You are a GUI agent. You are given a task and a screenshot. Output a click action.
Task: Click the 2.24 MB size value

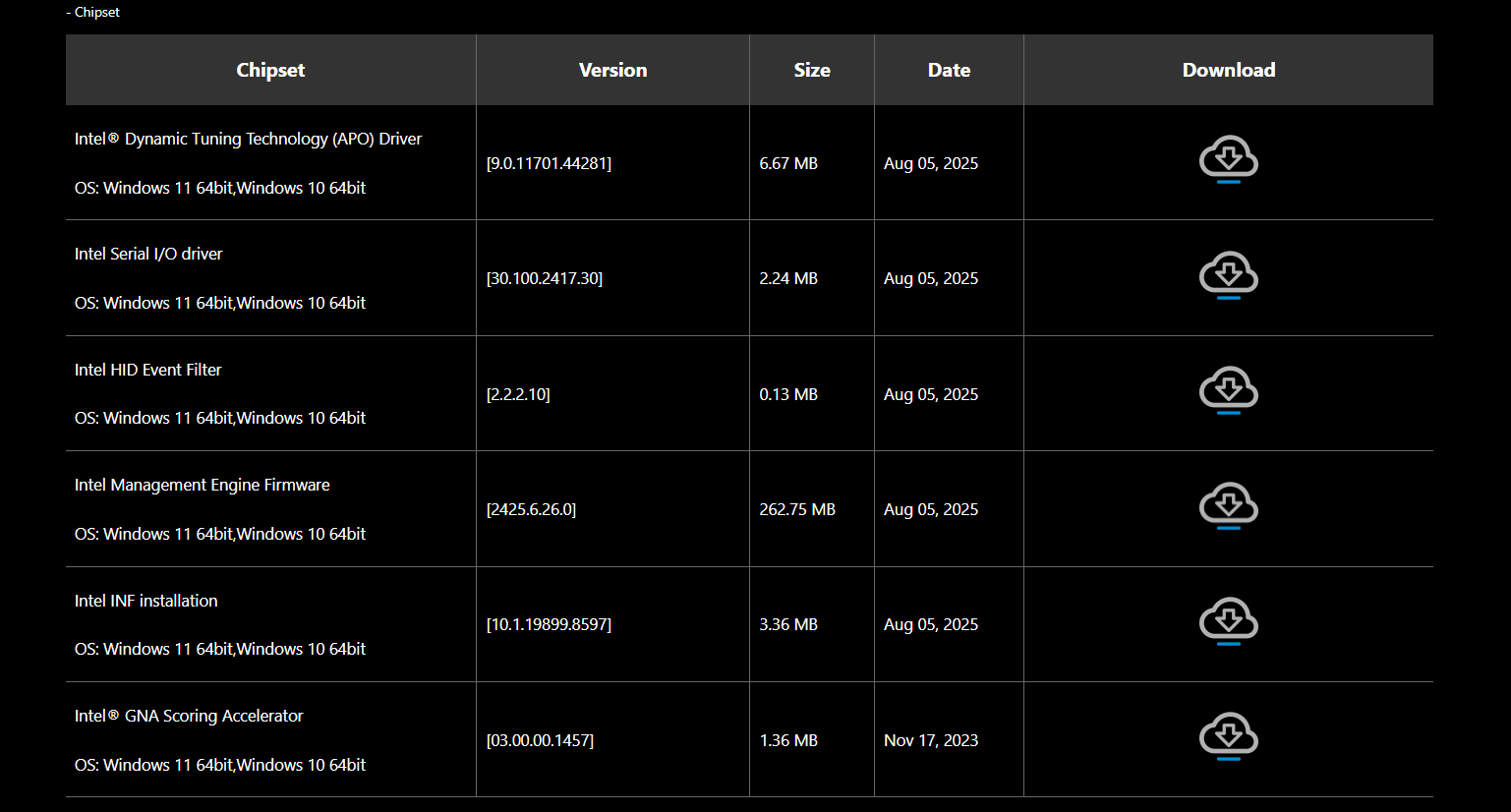pos(788,278)
